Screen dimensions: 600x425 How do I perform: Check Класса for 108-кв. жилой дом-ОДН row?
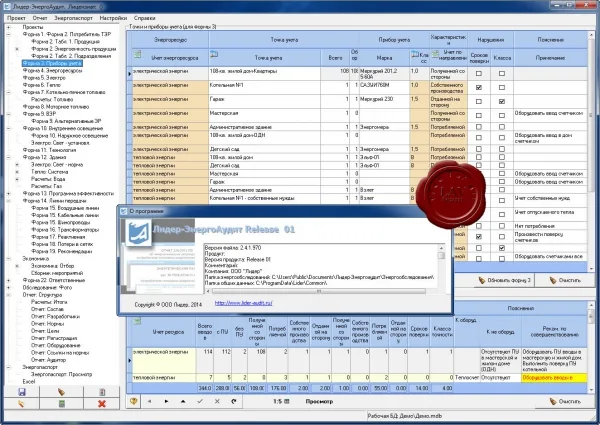tap(502, 138)
